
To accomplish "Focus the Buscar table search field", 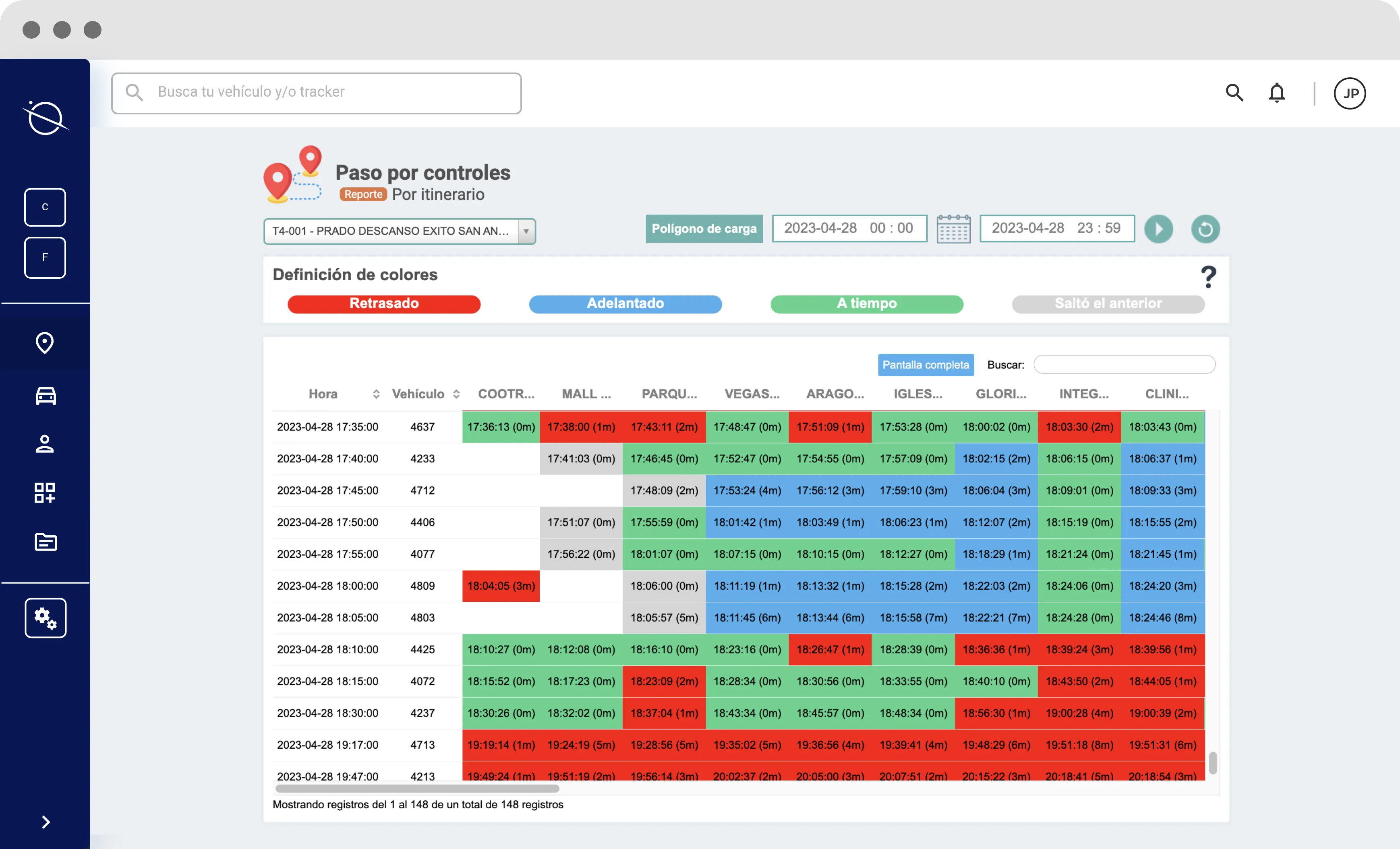I will (1124, 364).
